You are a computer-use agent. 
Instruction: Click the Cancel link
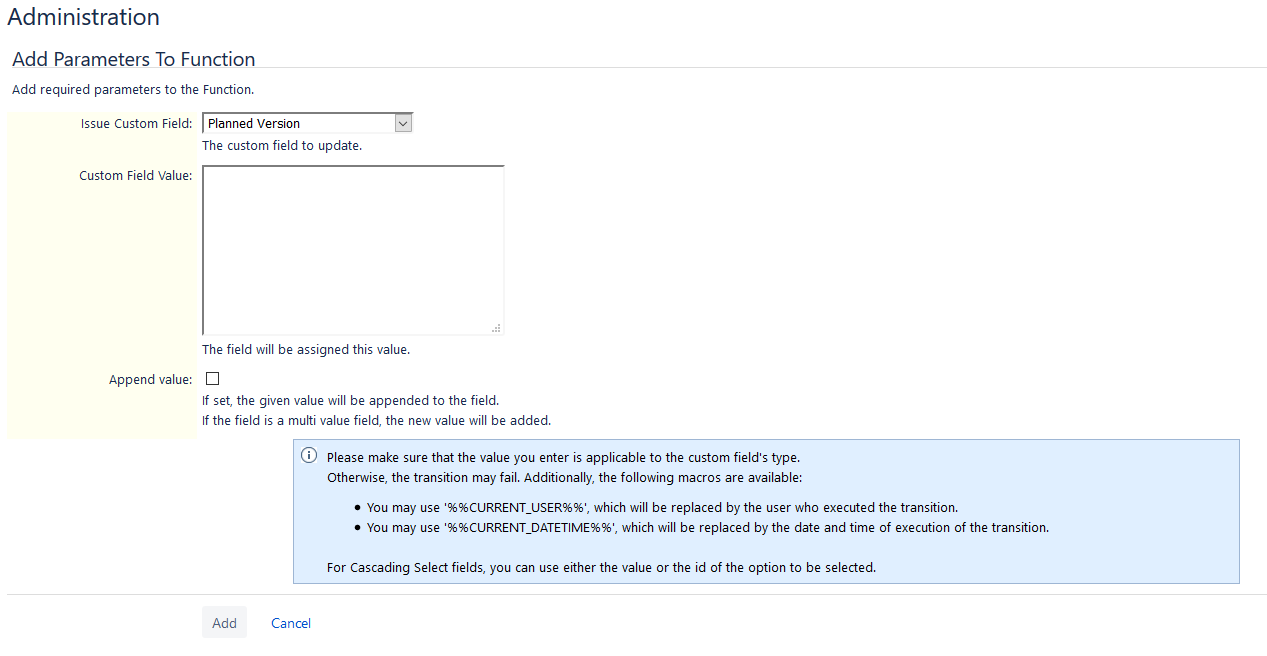point(290,622)
